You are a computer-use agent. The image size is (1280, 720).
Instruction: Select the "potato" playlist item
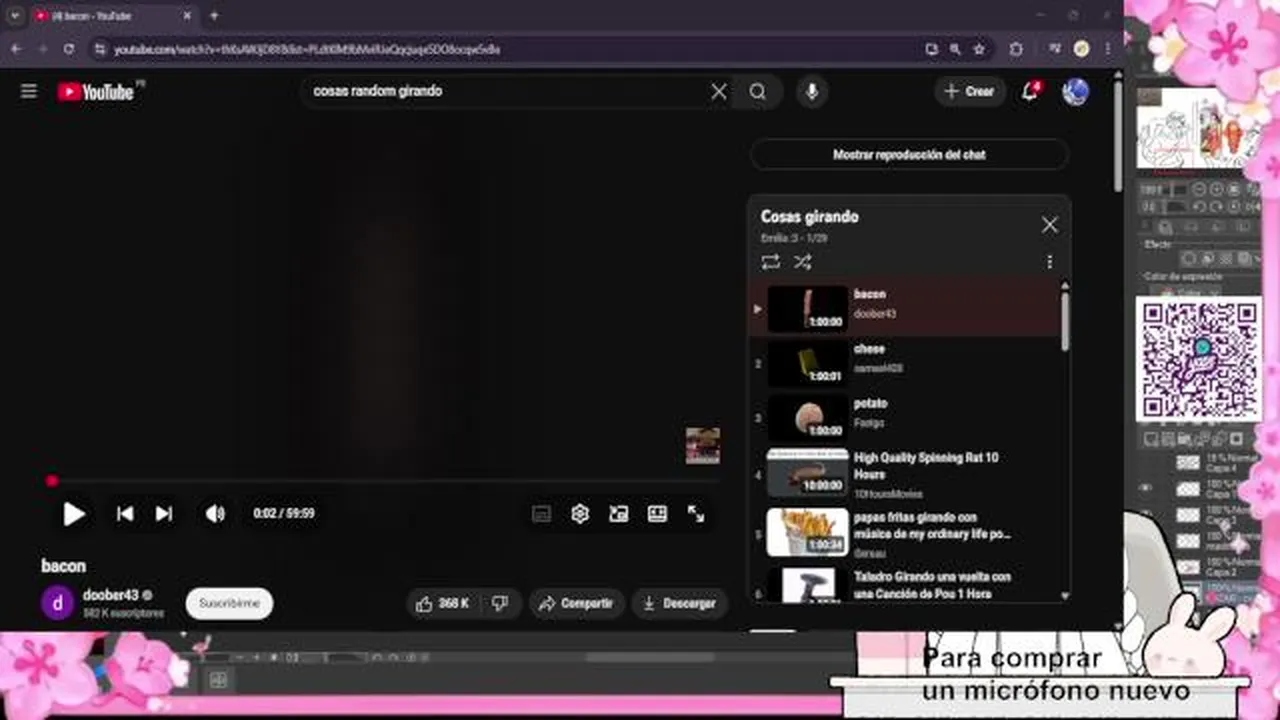coord(904,417)
